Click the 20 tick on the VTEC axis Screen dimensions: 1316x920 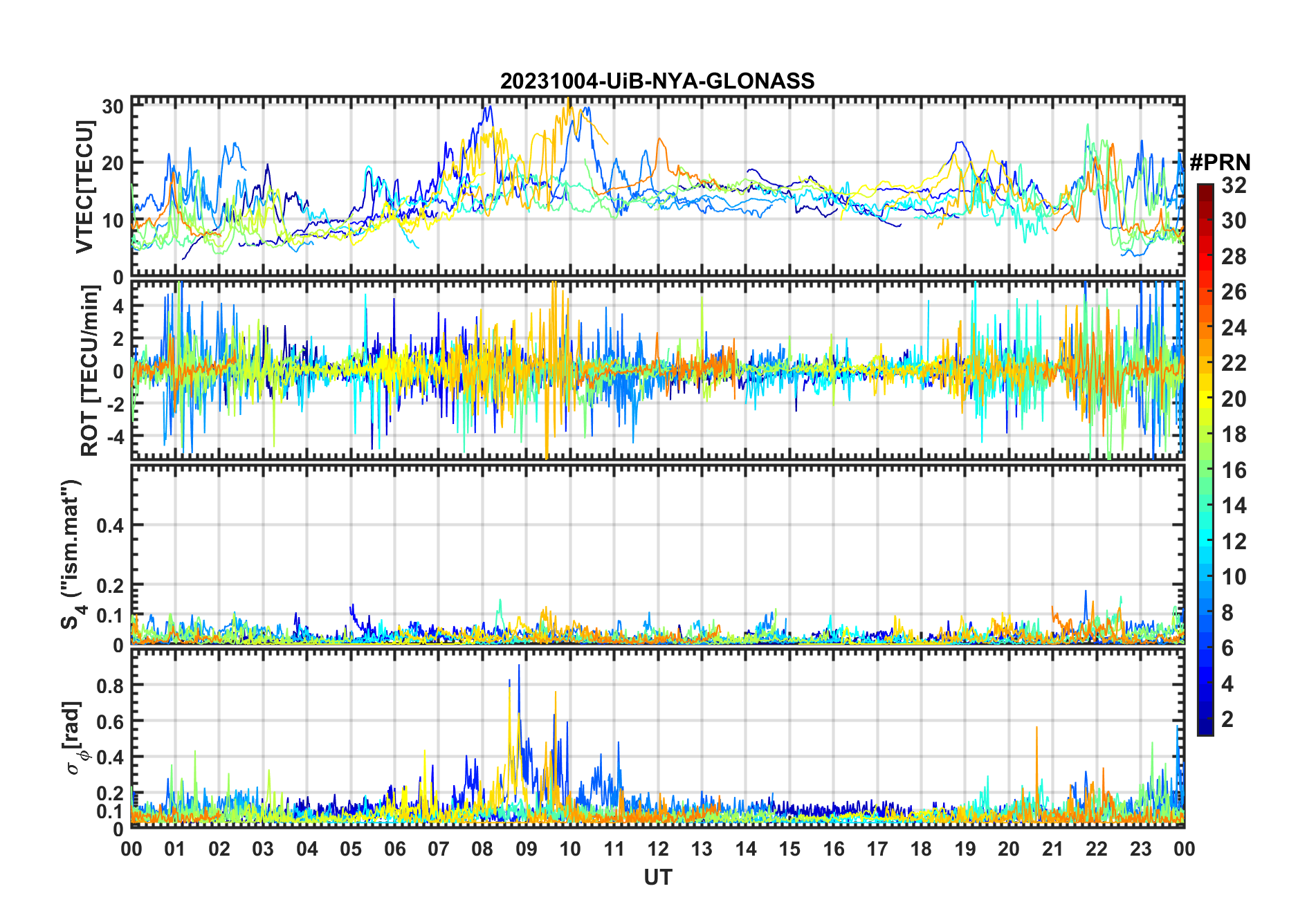click(113, 163)
